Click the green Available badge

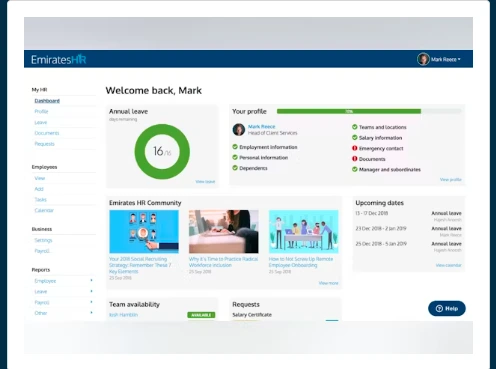201,315
